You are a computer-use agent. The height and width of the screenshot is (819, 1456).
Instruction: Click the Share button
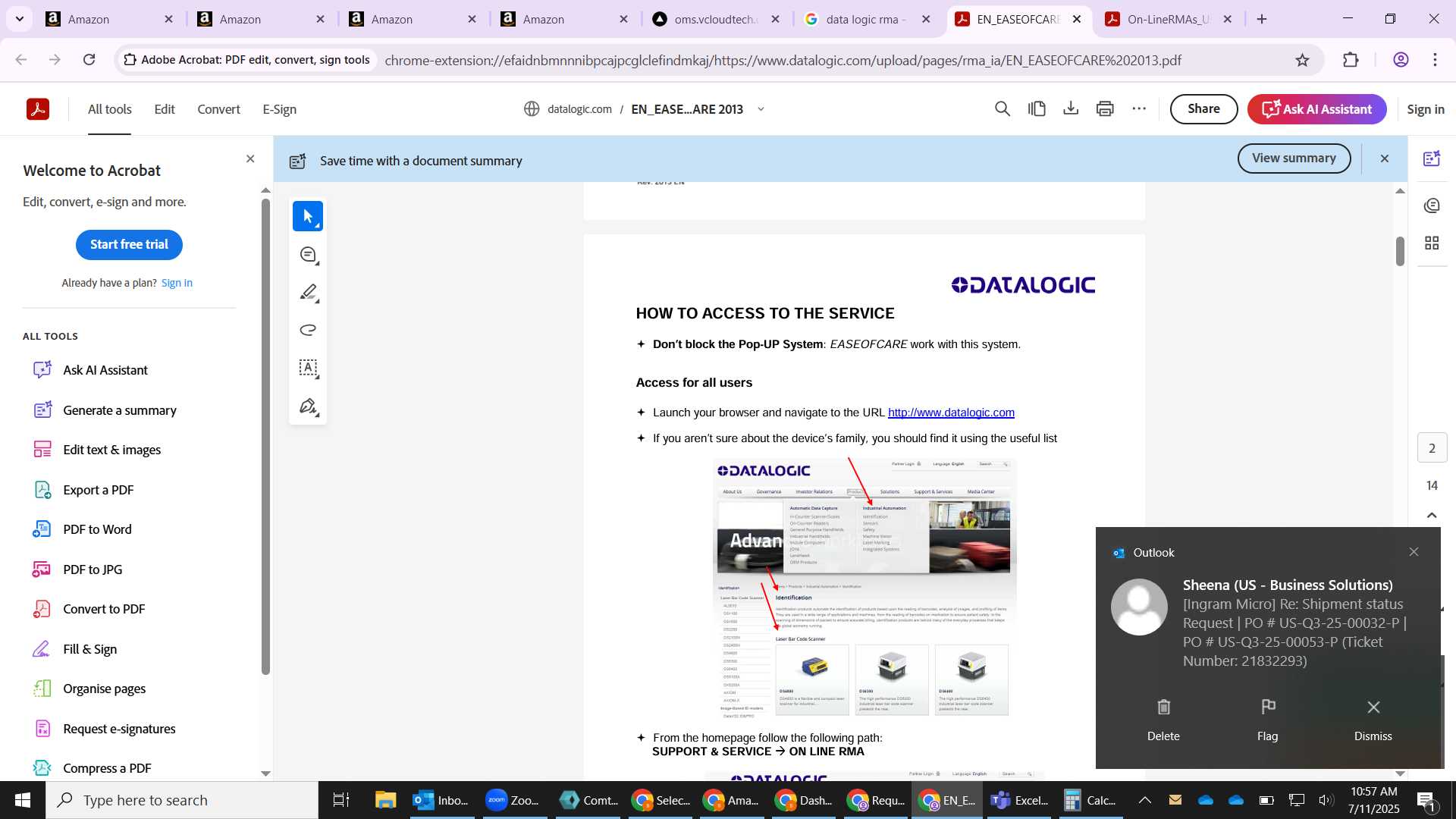point(1203,109)
